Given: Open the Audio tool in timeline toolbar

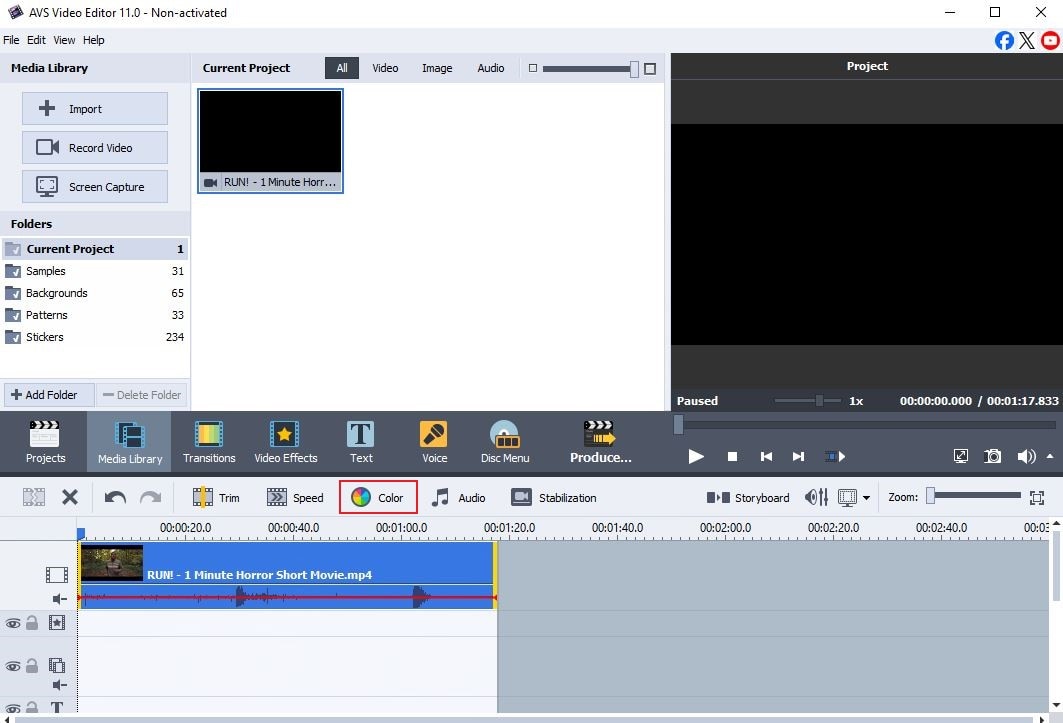Looking at the screenshot, I should coord(458,497).
